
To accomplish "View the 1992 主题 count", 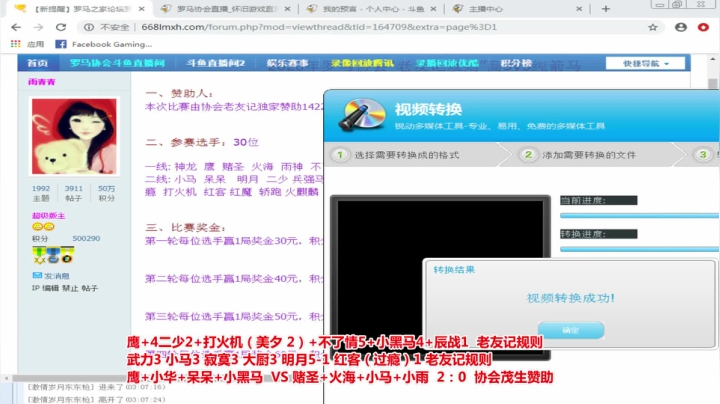I will pos(41,193).
